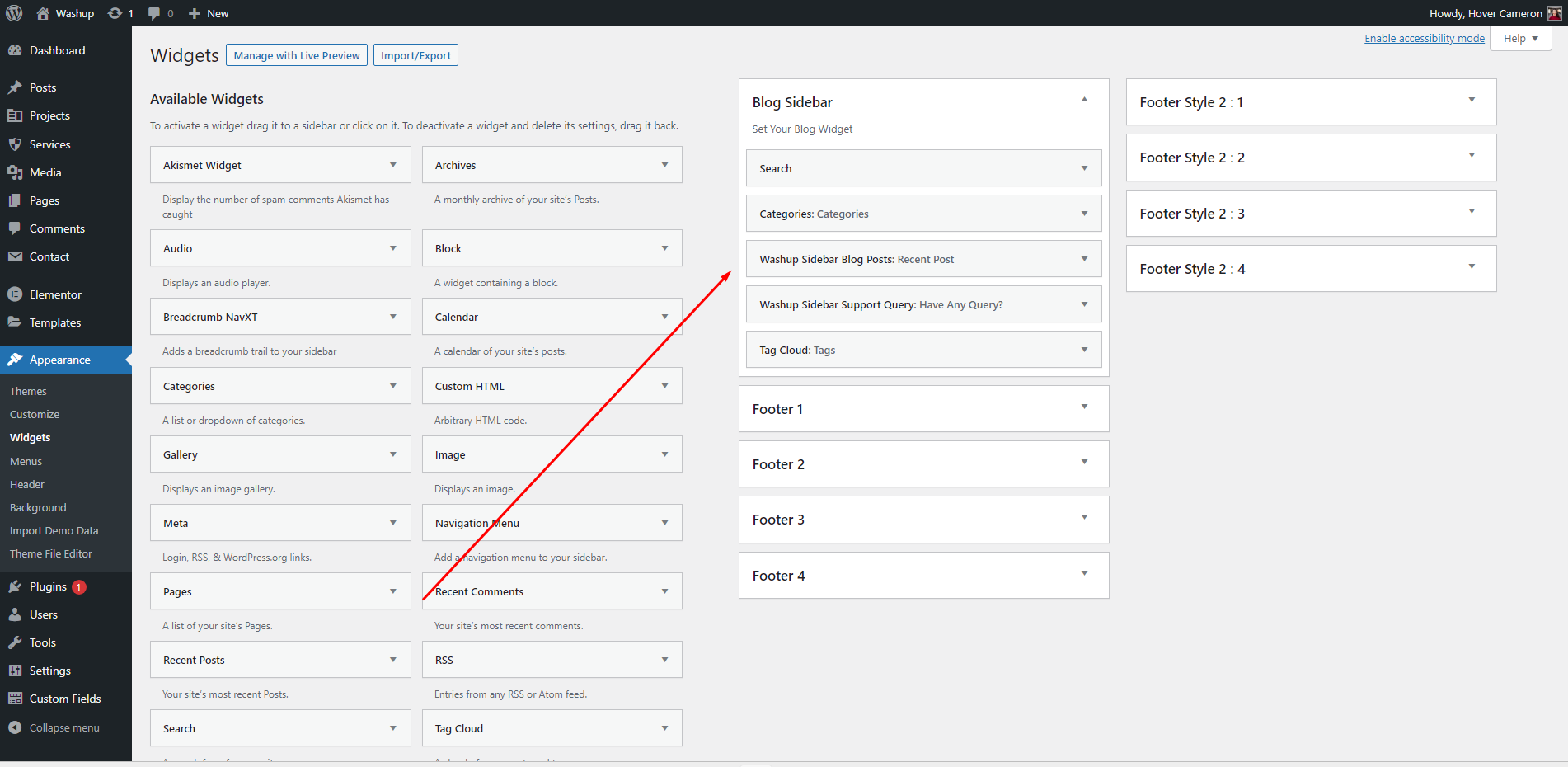Open Theme File Editor submenu item

pyautogui.click(x=51, y=553)
